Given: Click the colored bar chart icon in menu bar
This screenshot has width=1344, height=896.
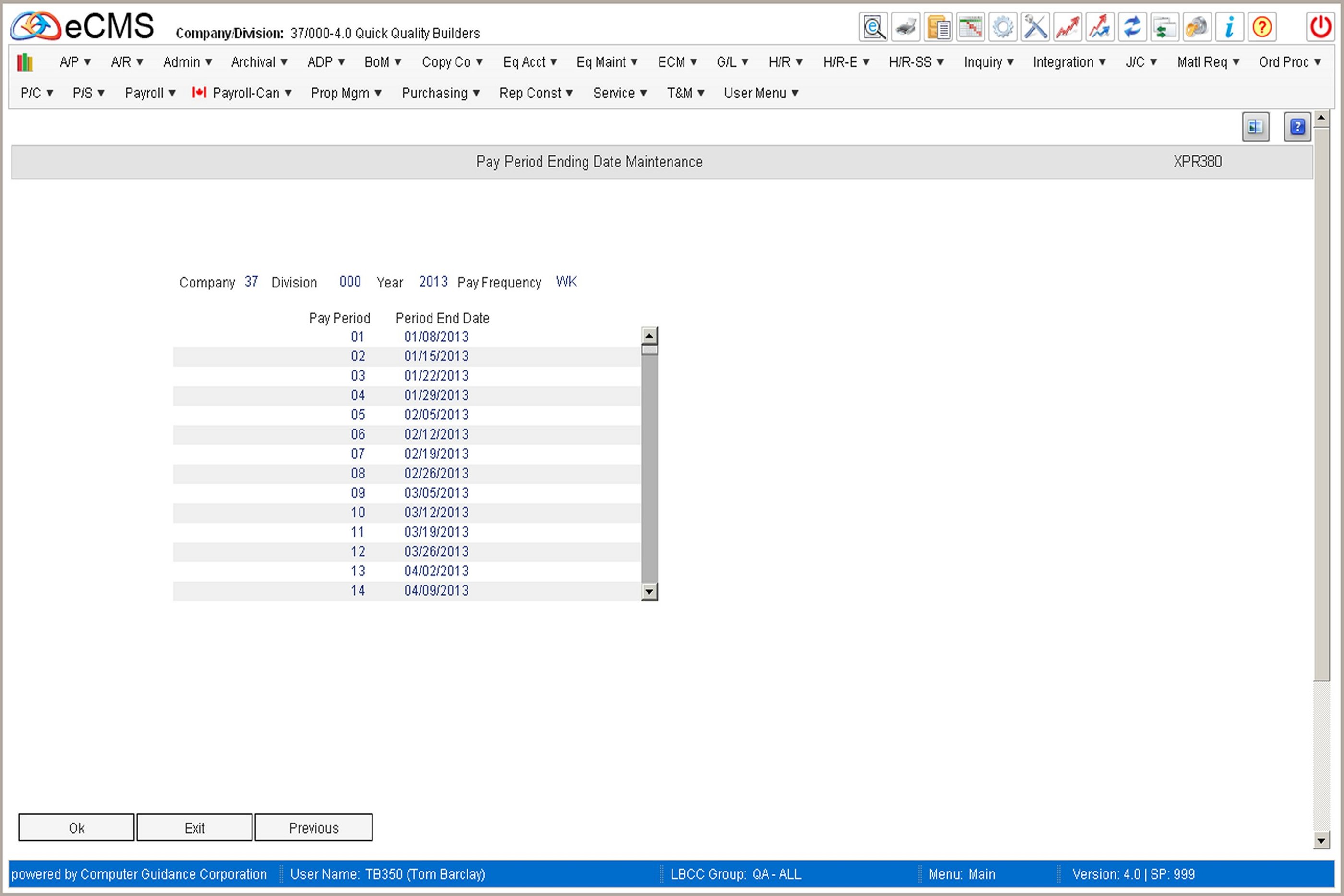Looking at the screenshot, I should [x=24, y=62].
